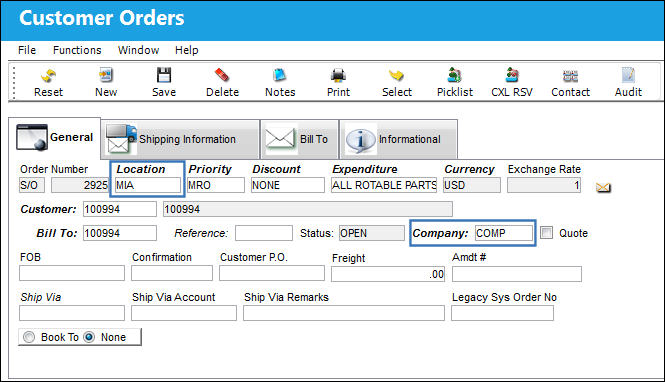Click the Reference input field
This screenshot has width=665, height=382.
[x=264, y=233]
